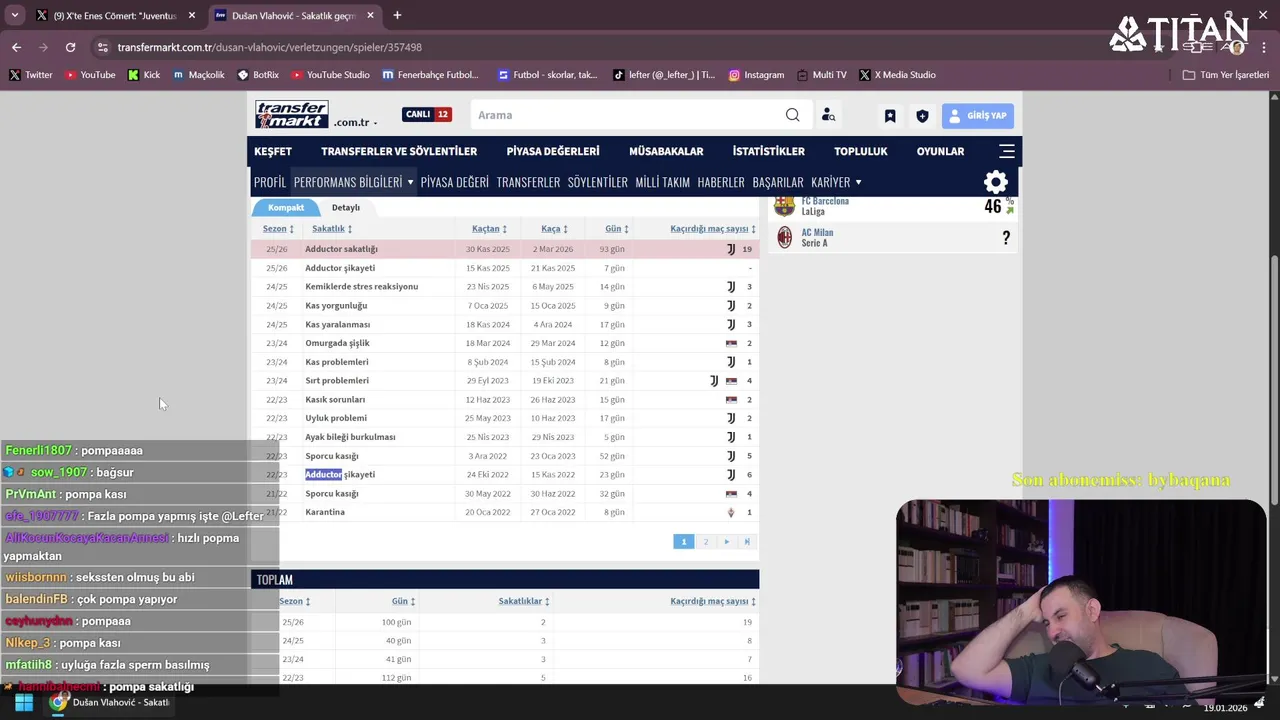Open the Haberler sub-navigation link
Viewport: 1280px width, 720px height.
pyautogui.click(x=721, y=182)
